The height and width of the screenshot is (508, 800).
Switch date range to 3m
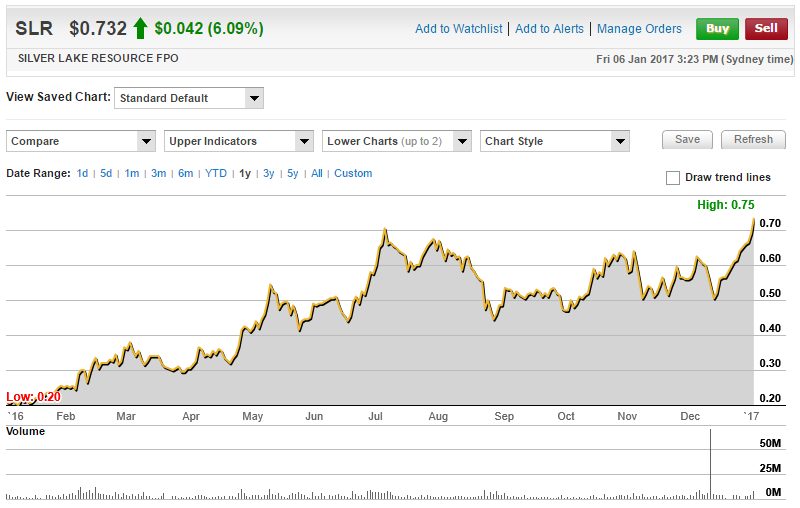coord(158,174)
